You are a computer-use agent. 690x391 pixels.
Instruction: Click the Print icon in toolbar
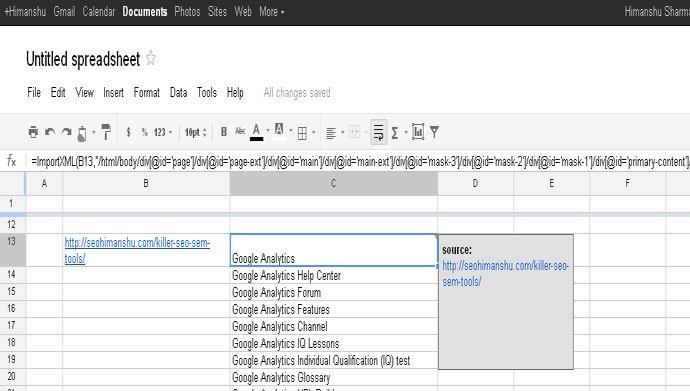33,132
